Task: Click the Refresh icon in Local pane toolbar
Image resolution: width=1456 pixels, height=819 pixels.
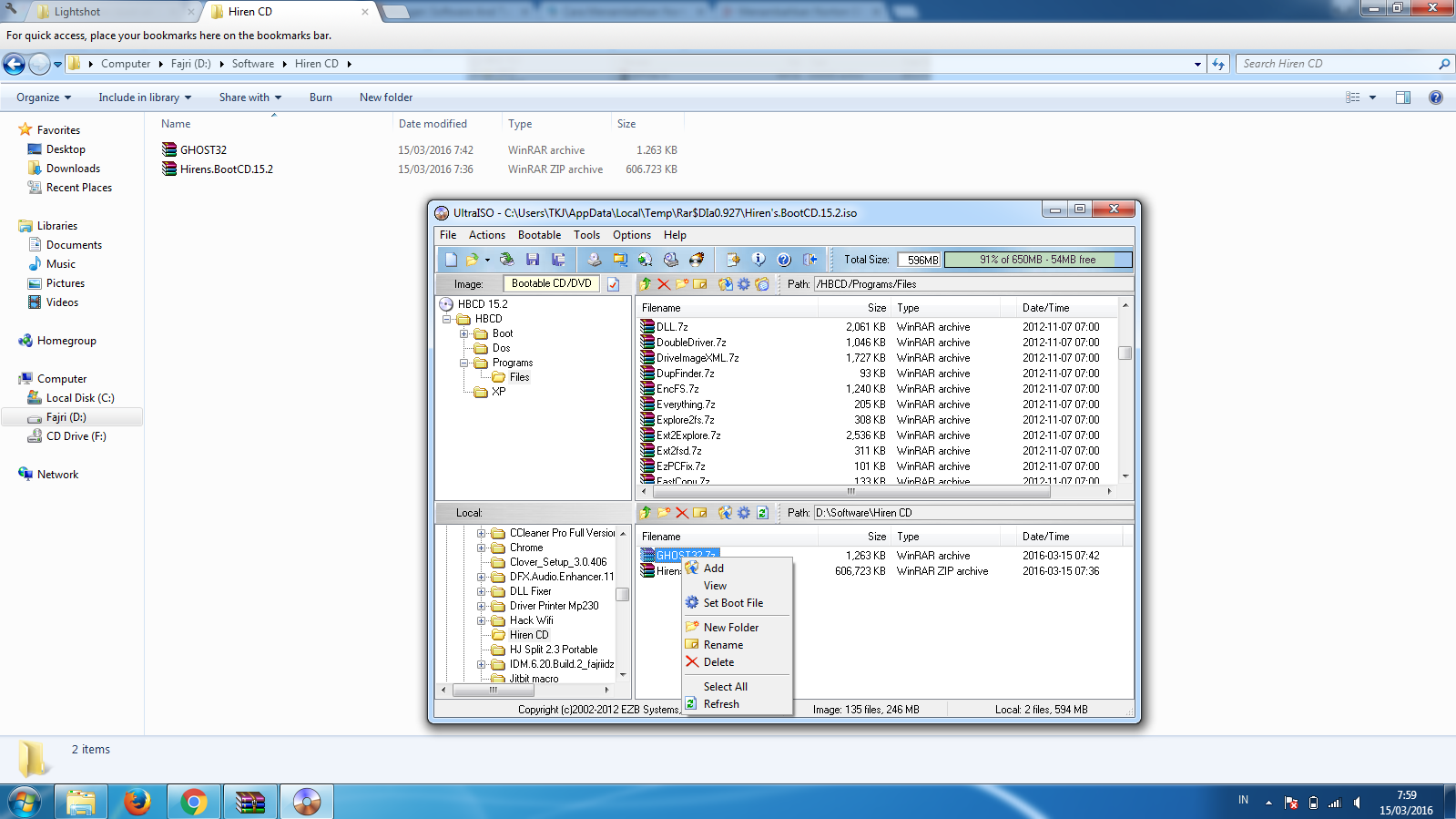Action: 762,513
